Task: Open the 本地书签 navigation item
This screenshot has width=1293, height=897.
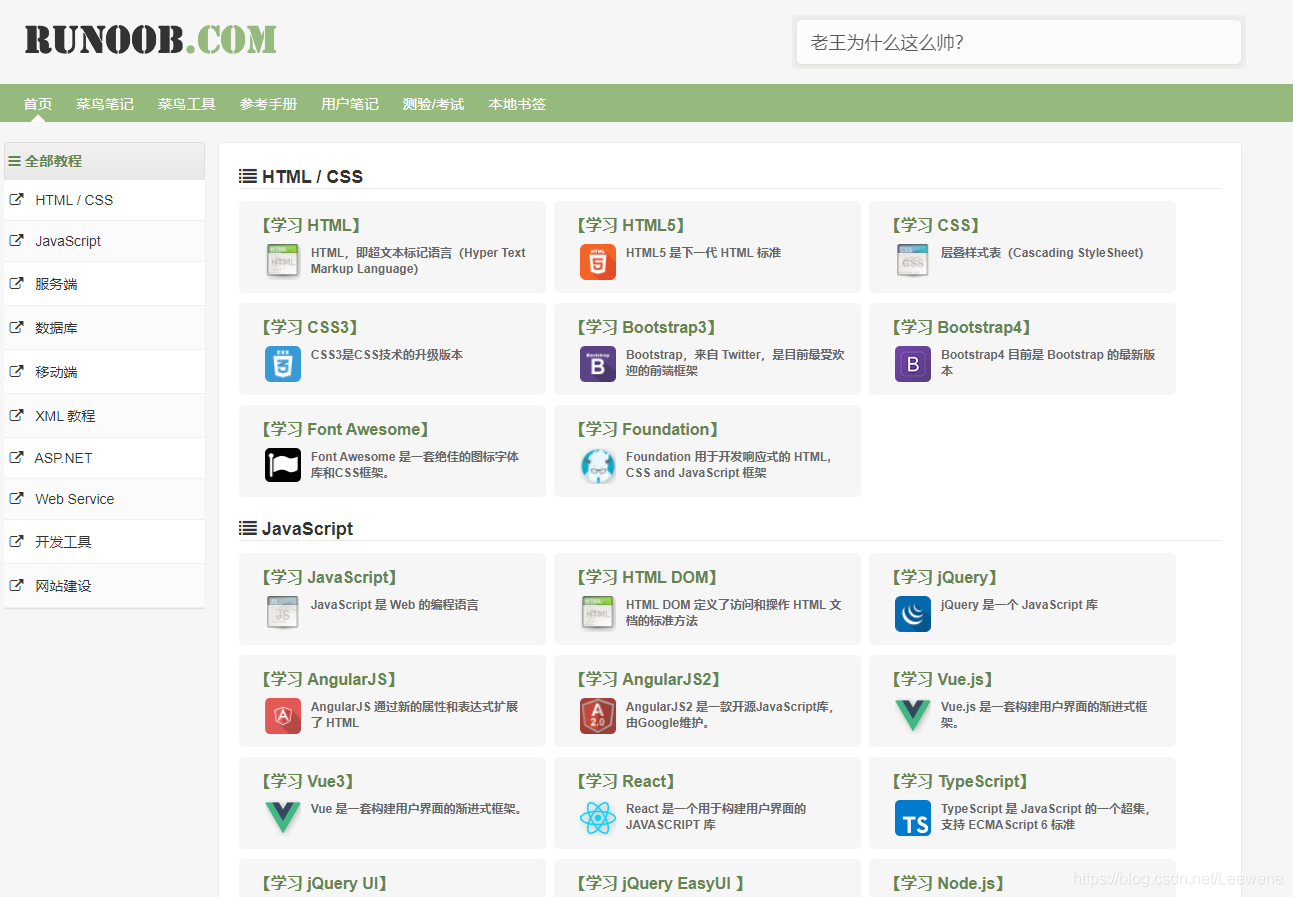Action: coord(517,104)
